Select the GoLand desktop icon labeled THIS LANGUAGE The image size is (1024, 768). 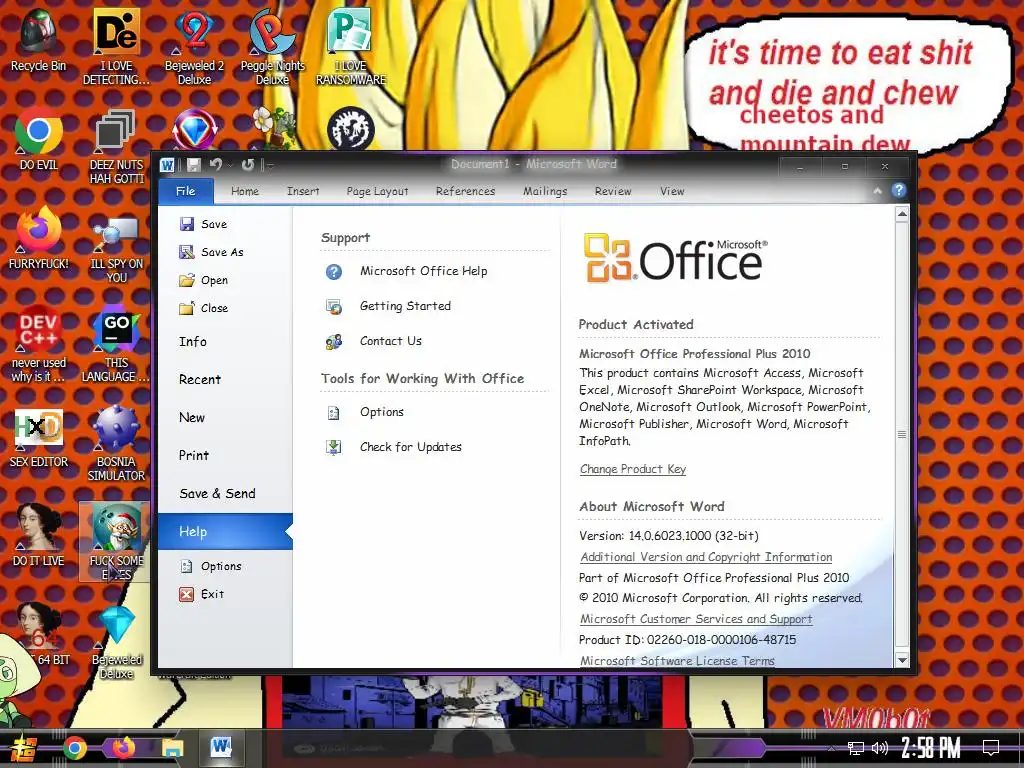pos(116,344)
